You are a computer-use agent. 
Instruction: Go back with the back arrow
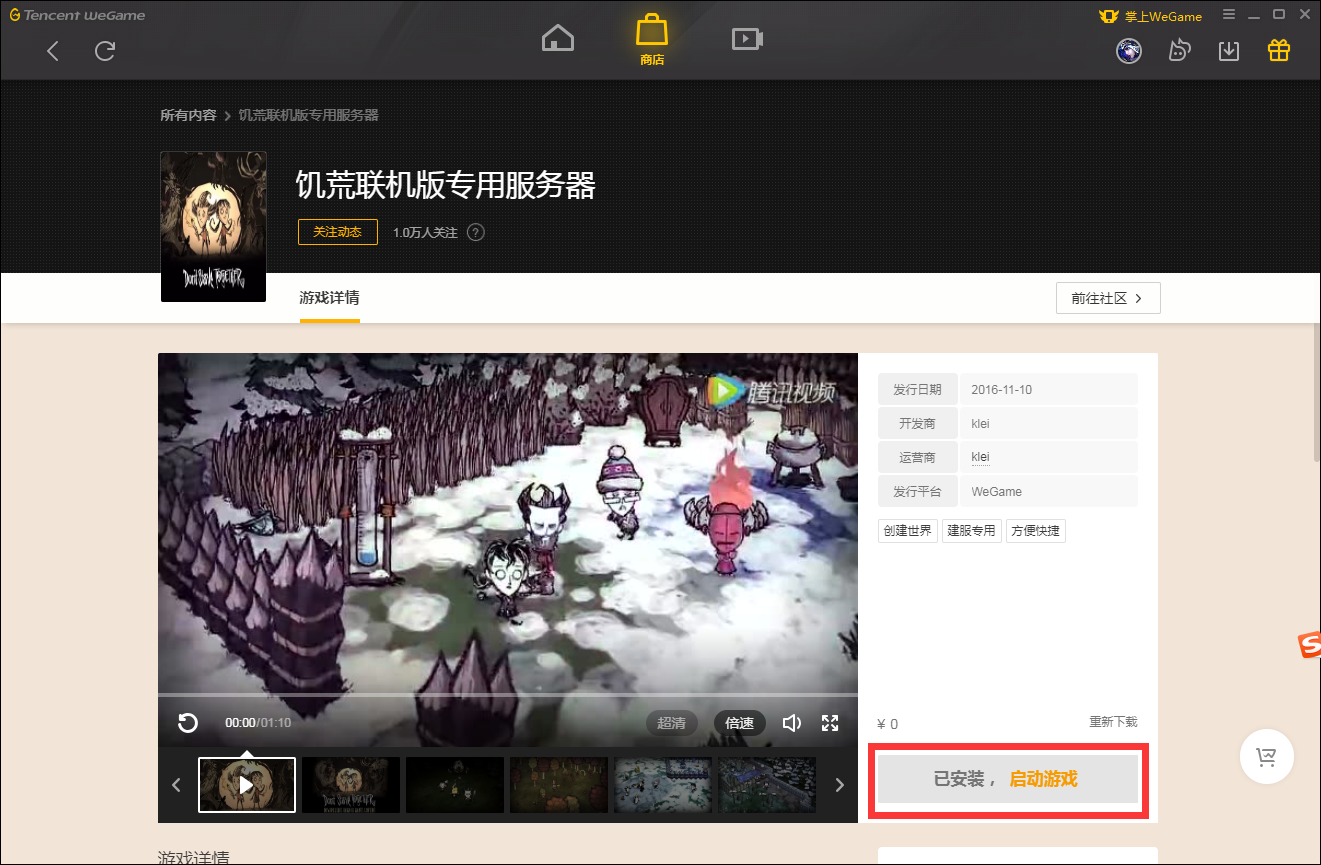pyautogui.click(x=53, y=51)
